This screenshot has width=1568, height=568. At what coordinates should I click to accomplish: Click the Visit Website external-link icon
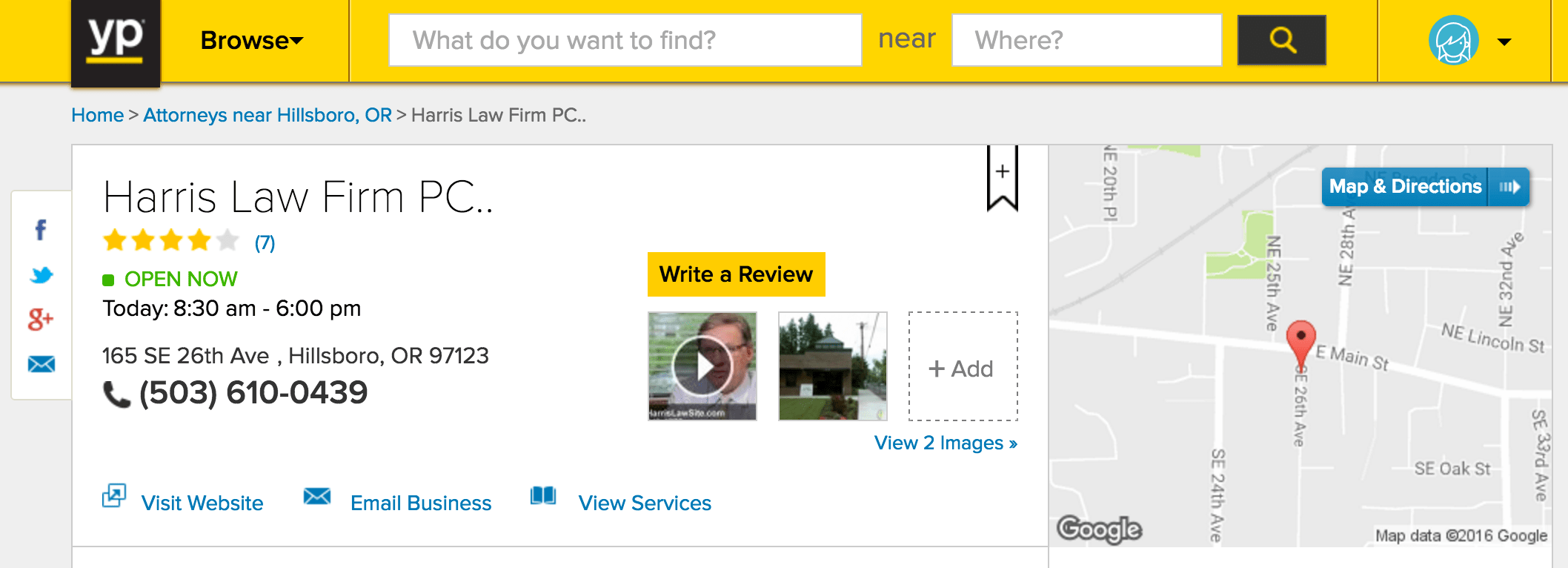point(114,495)
